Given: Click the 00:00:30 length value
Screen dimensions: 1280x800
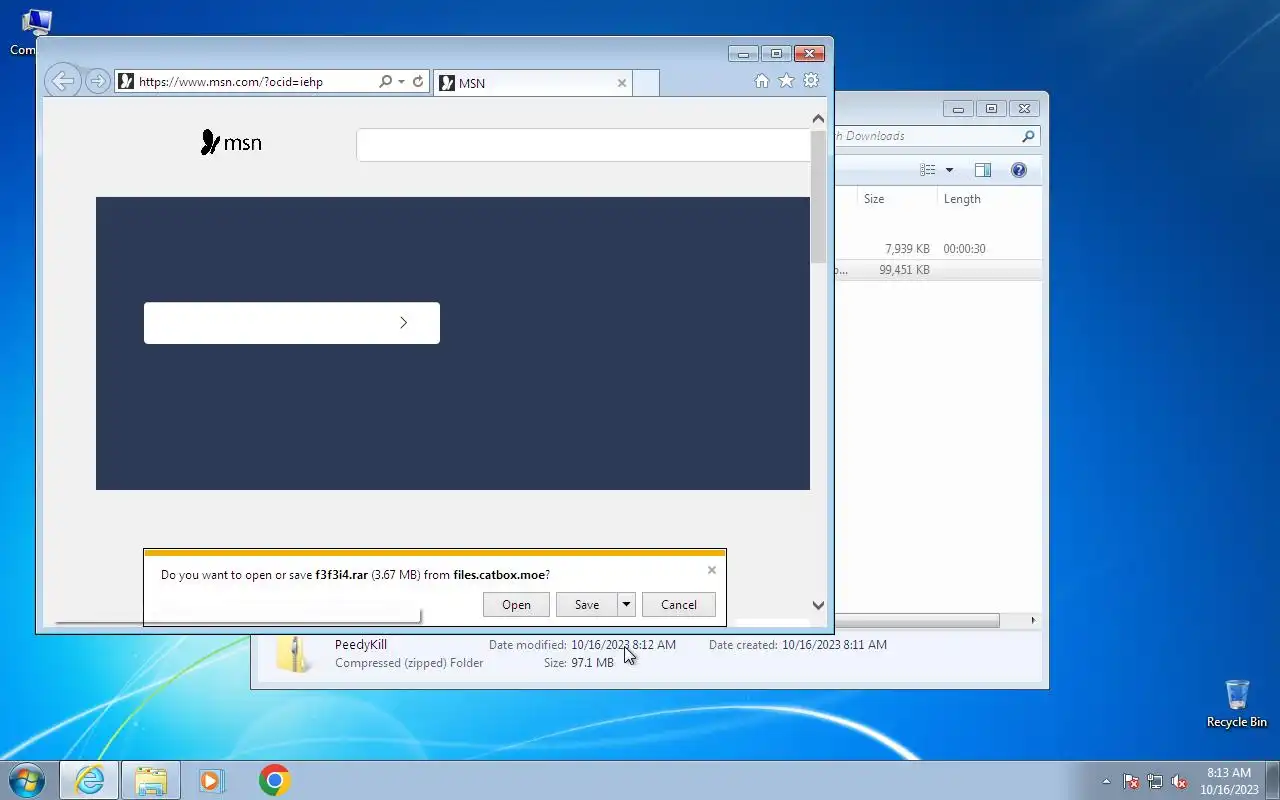Looking at the screenshot, I should [964, 249].
